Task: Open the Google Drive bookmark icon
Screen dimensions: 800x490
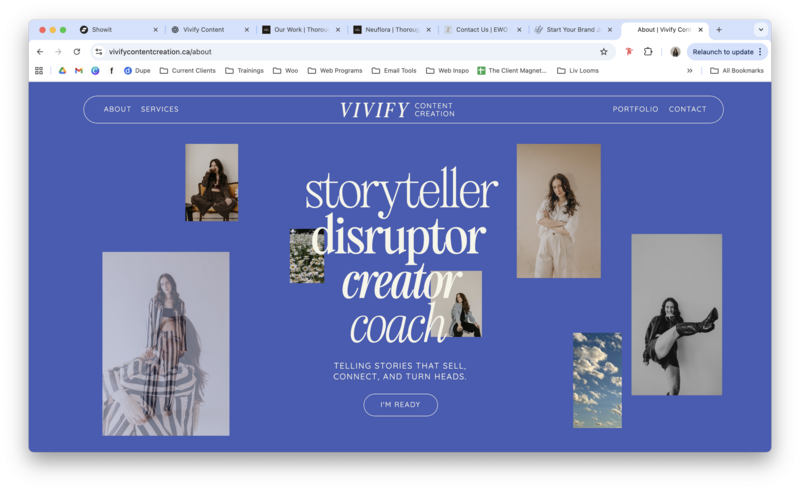Action: click(62, 70)
